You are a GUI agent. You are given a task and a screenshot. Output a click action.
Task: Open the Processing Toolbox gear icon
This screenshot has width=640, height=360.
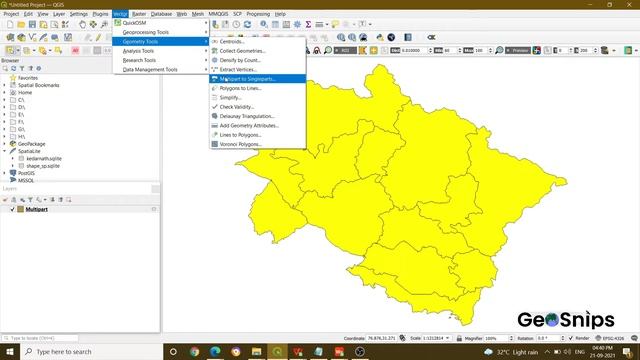(x=298, y=24)
